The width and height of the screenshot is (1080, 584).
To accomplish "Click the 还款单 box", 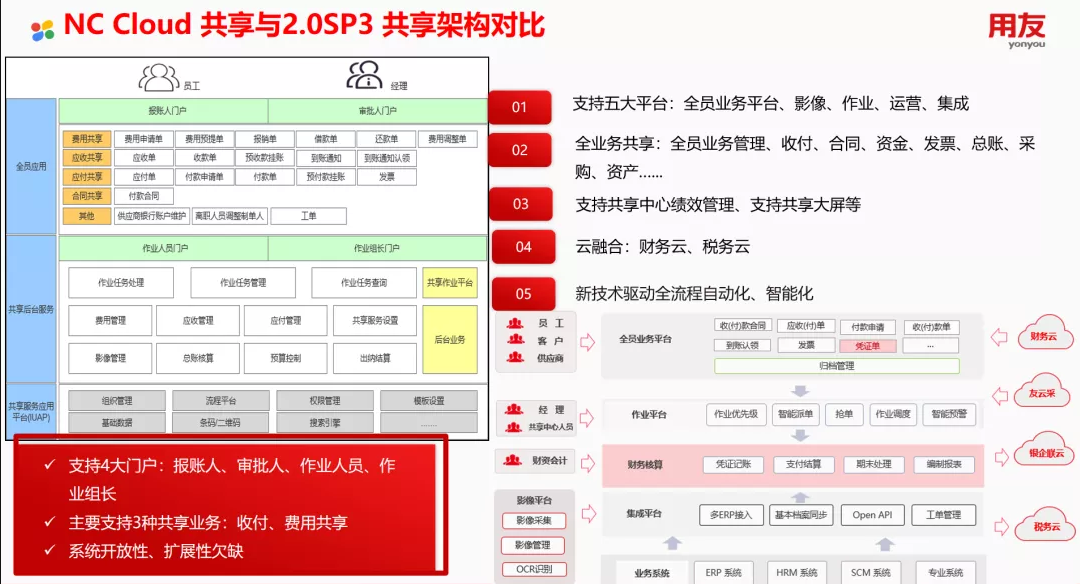I will coord(386,138).
